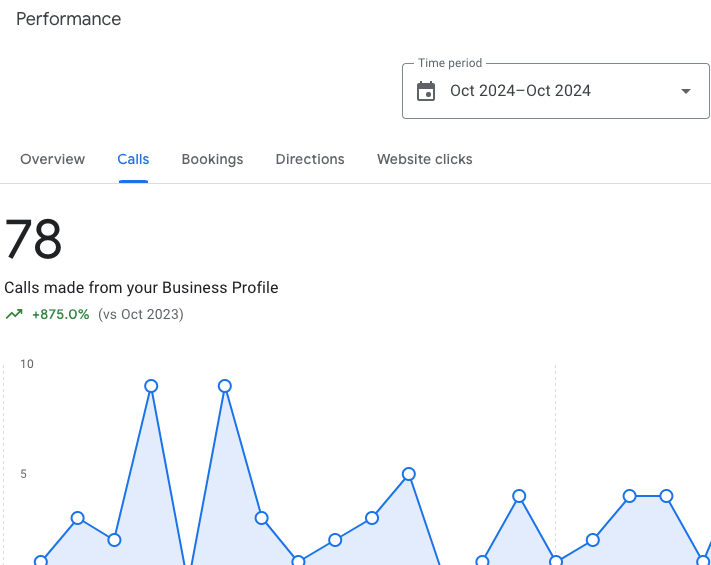Click the 10 label on the y-axis
This screenshot has width=711, height=565.
(x=27, y=364)
